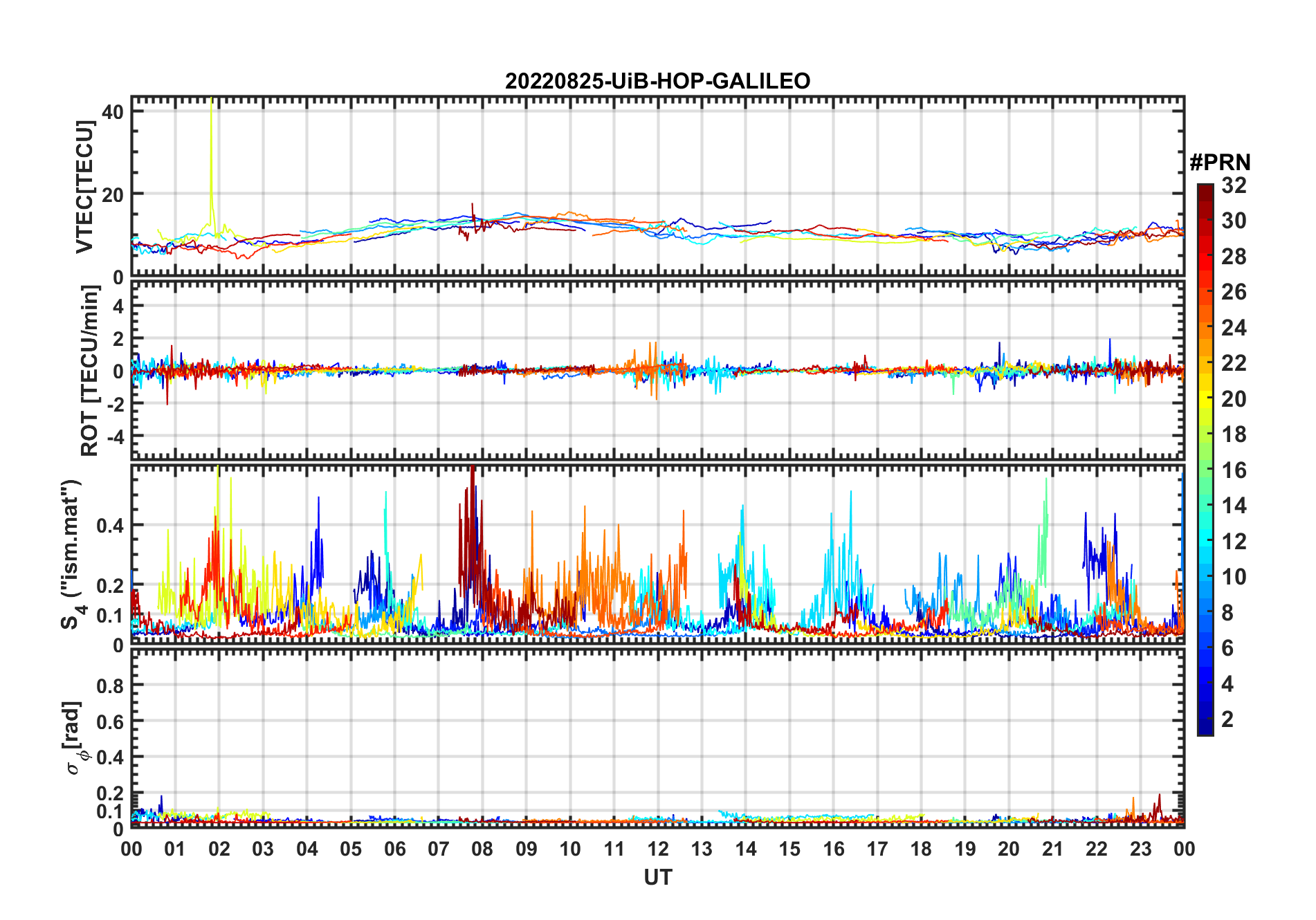
Task: Click the colorbar tick label 32
Action: tap(1234, 185)
